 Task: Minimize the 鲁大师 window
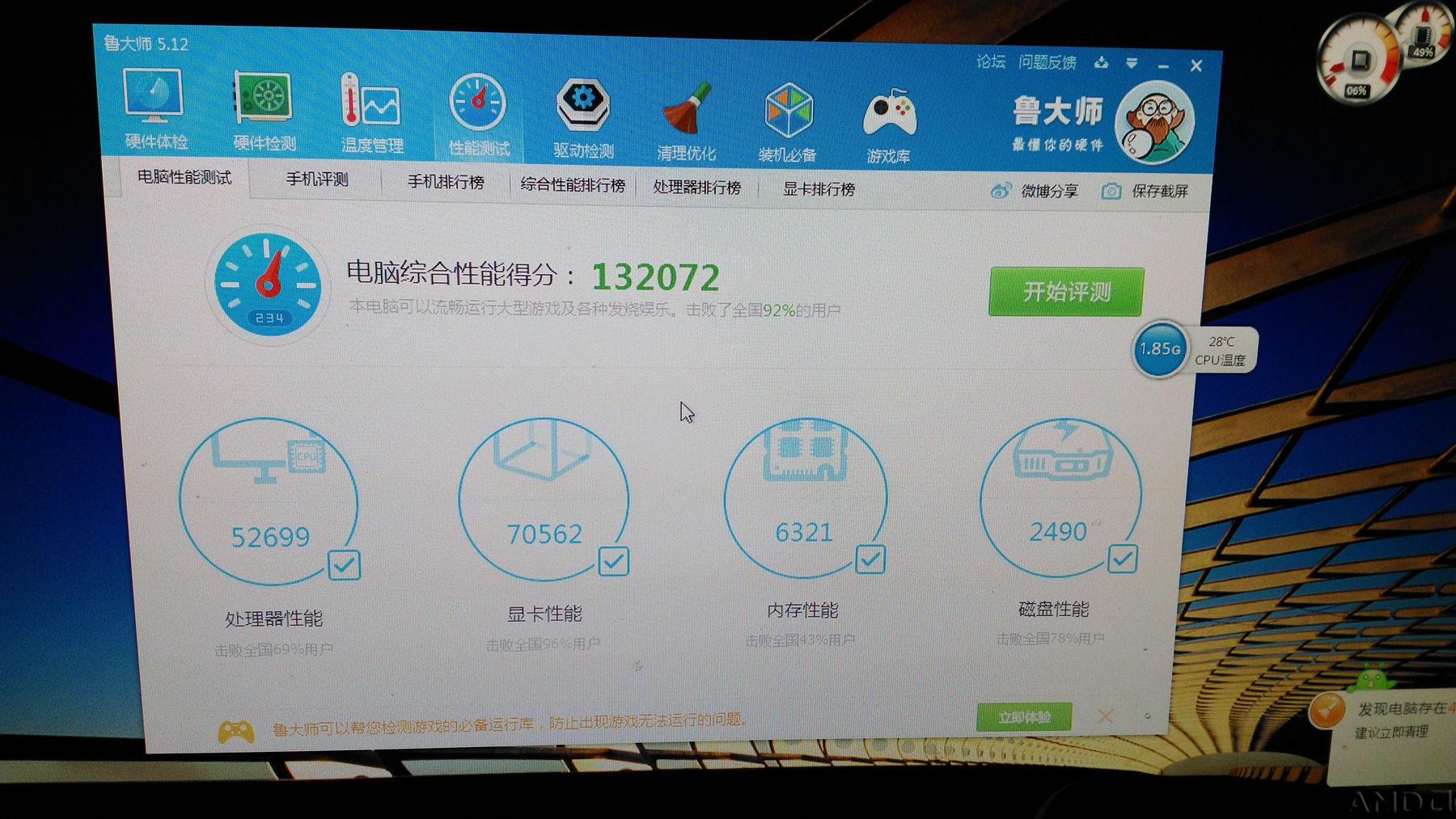[x=1163, y=65]
